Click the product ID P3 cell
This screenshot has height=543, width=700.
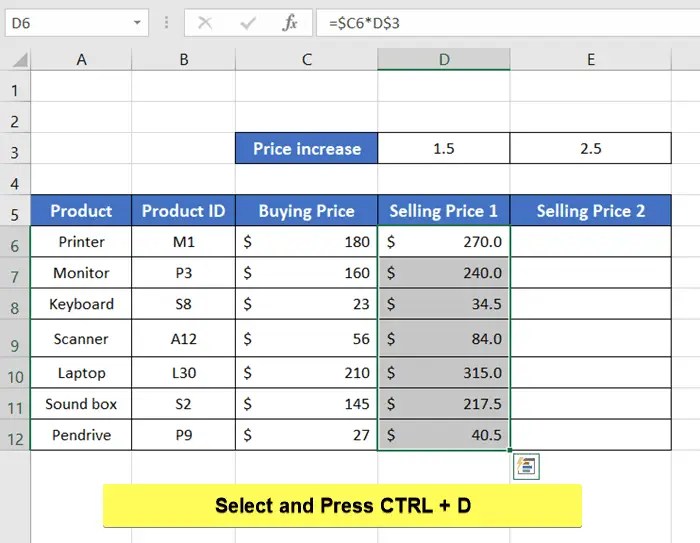click(183, 272)
